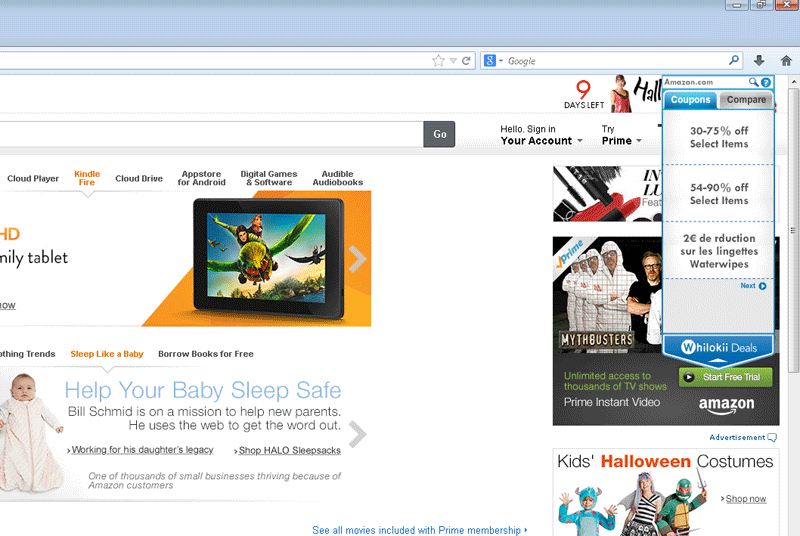Bookmark this page with the star icon

[x=438, y=61]
